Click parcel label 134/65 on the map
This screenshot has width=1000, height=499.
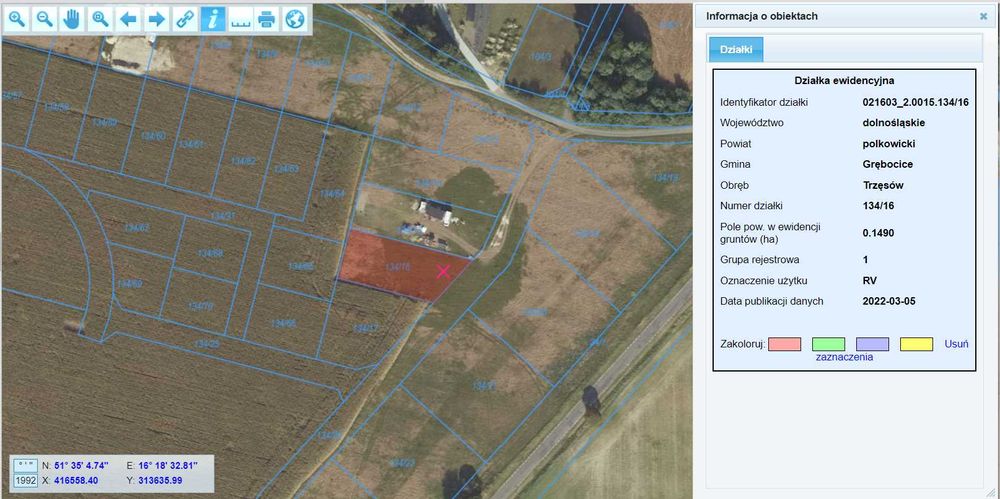(x=300, y=266)
